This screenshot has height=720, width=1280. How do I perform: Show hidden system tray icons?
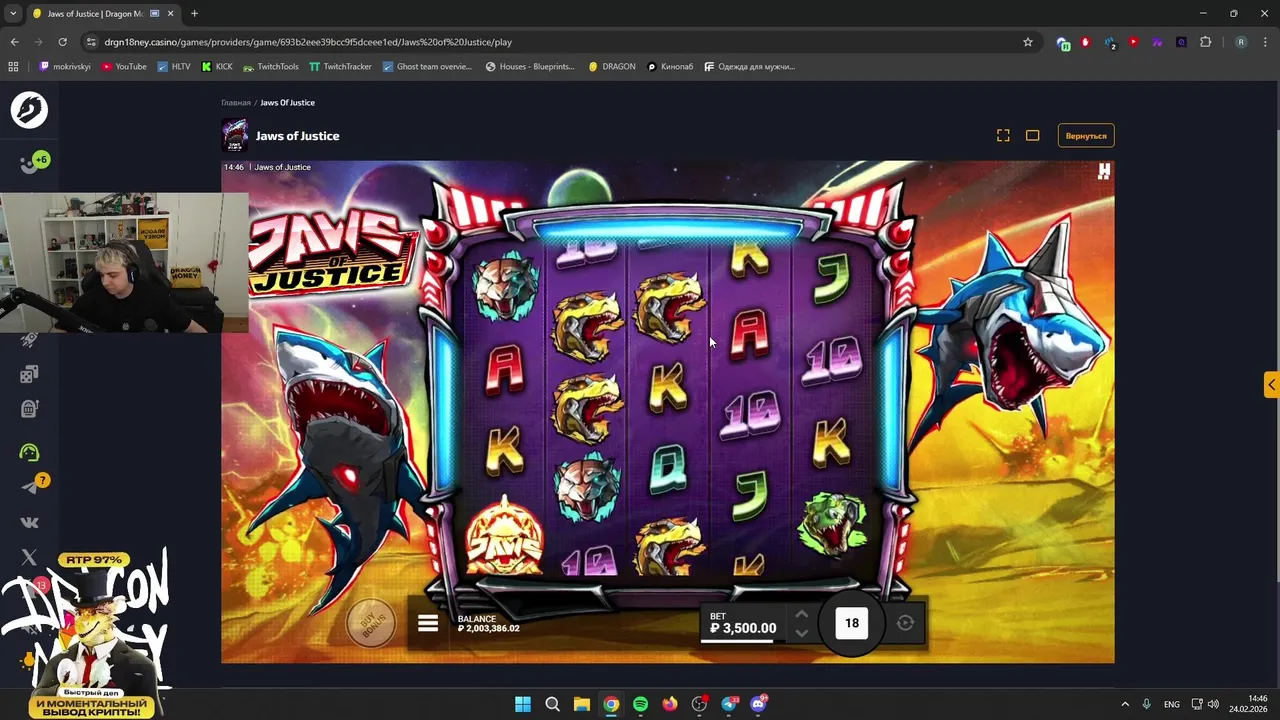pos(1124,704)
